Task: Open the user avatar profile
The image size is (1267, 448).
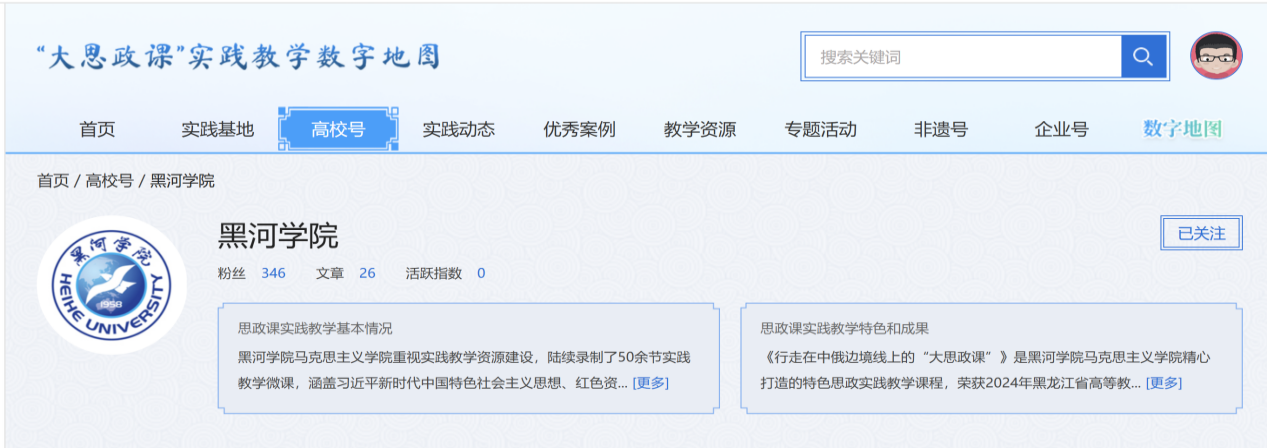Action: click(1216, 56)
